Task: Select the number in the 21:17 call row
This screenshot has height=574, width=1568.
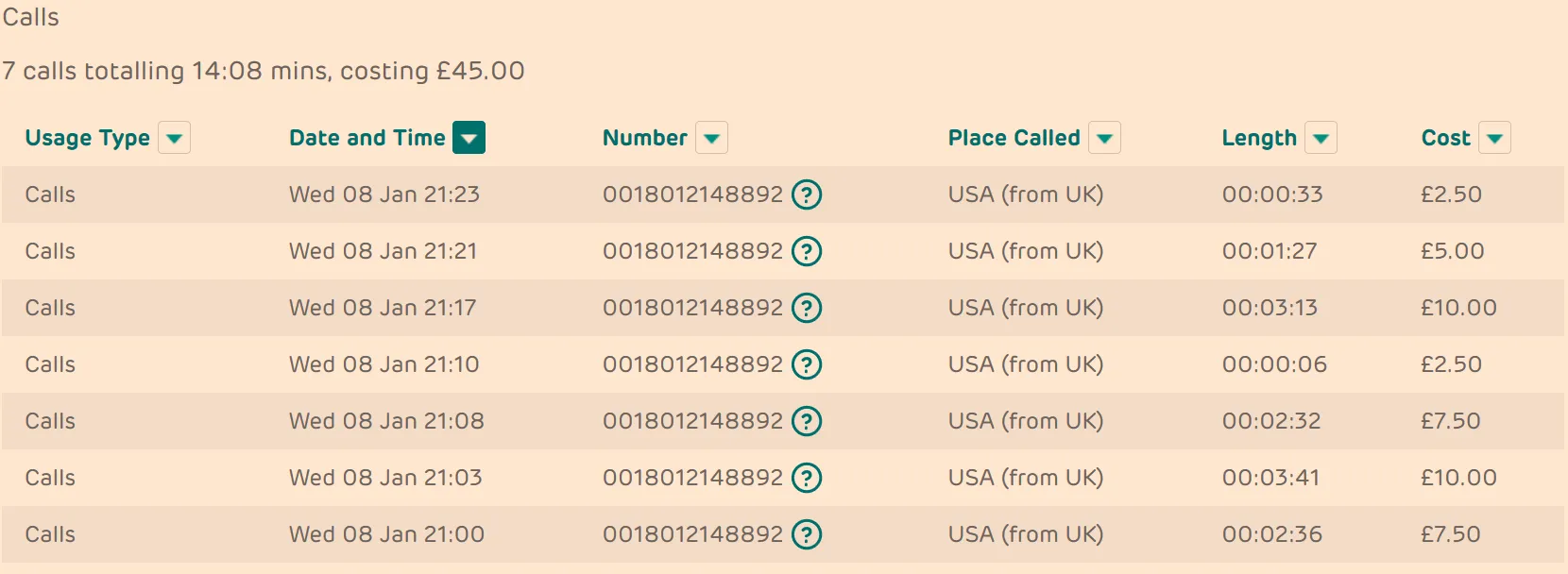Action: (692, 308)
